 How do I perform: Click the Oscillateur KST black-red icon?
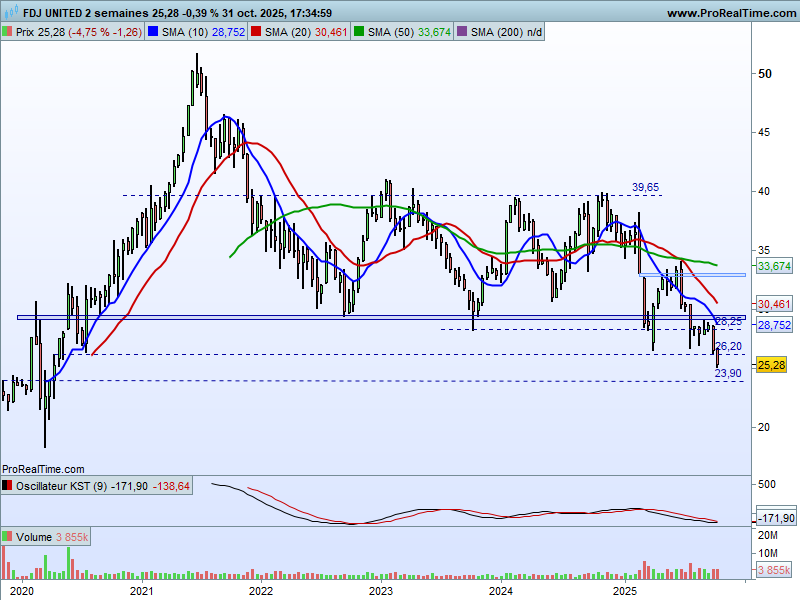7,486
